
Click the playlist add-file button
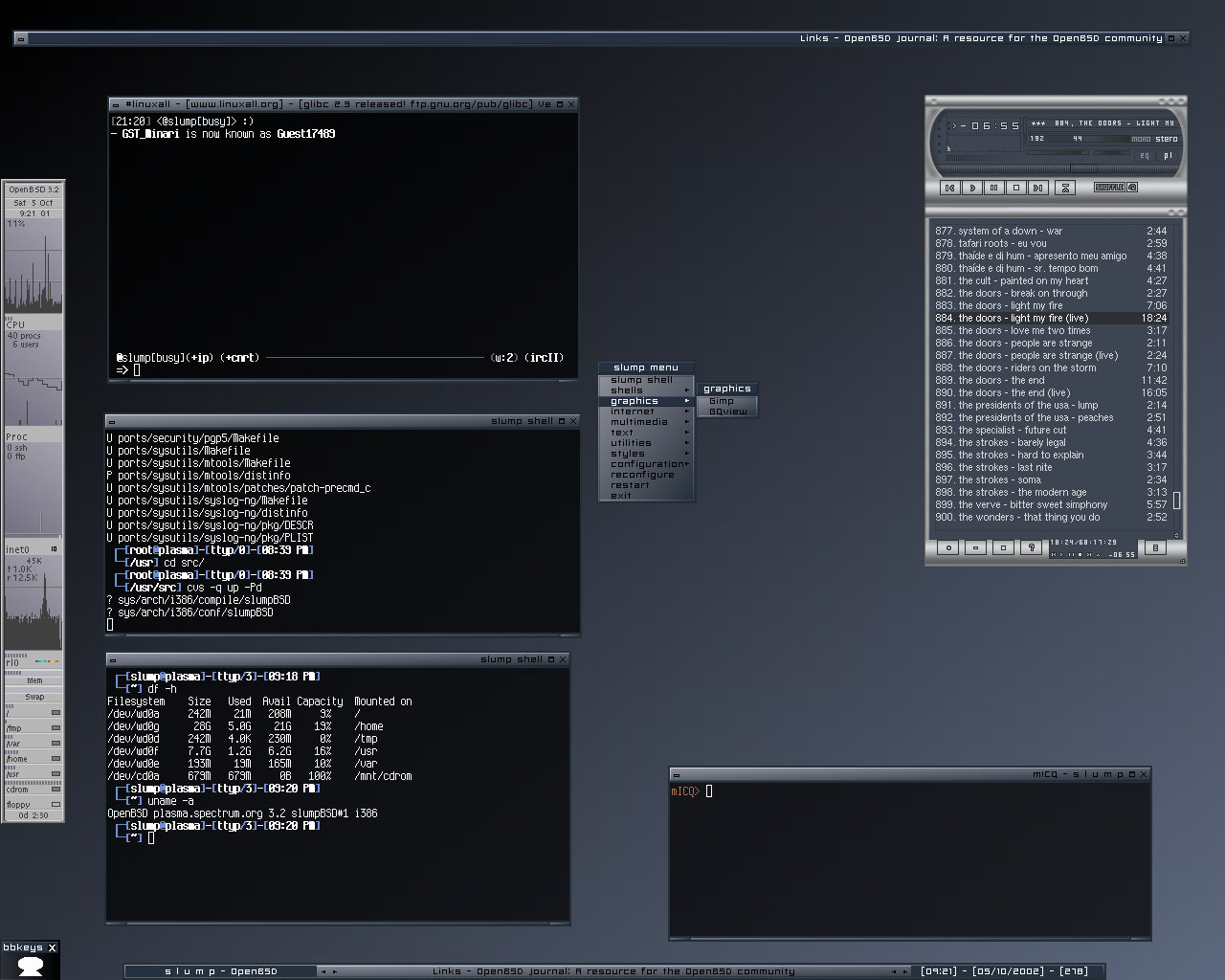click(x=948, y=548)
